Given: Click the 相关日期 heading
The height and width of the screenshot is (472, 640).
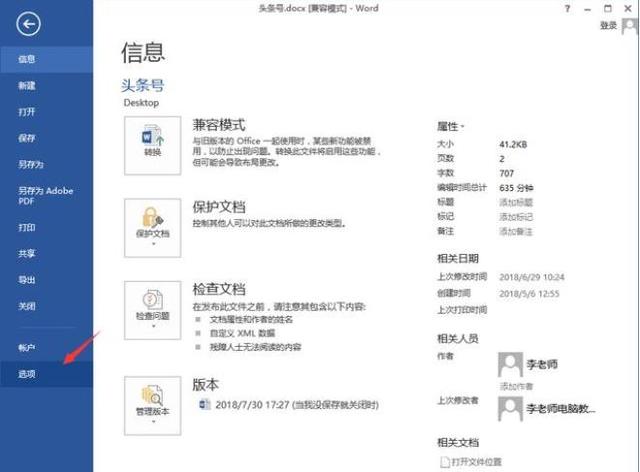Looking at the screenshot, I should tap(458, 258).
